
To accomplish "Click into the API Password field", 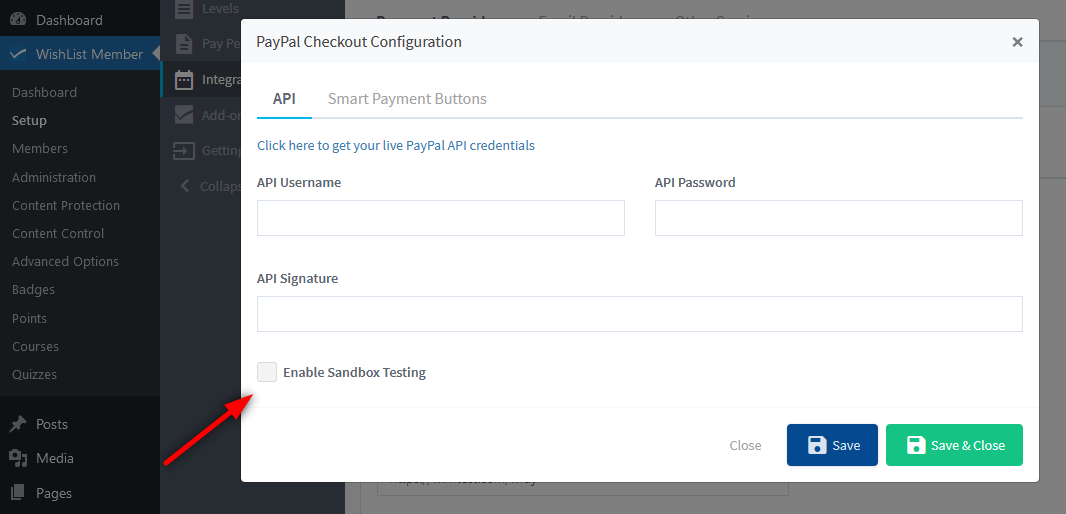I will coord(838,218).
